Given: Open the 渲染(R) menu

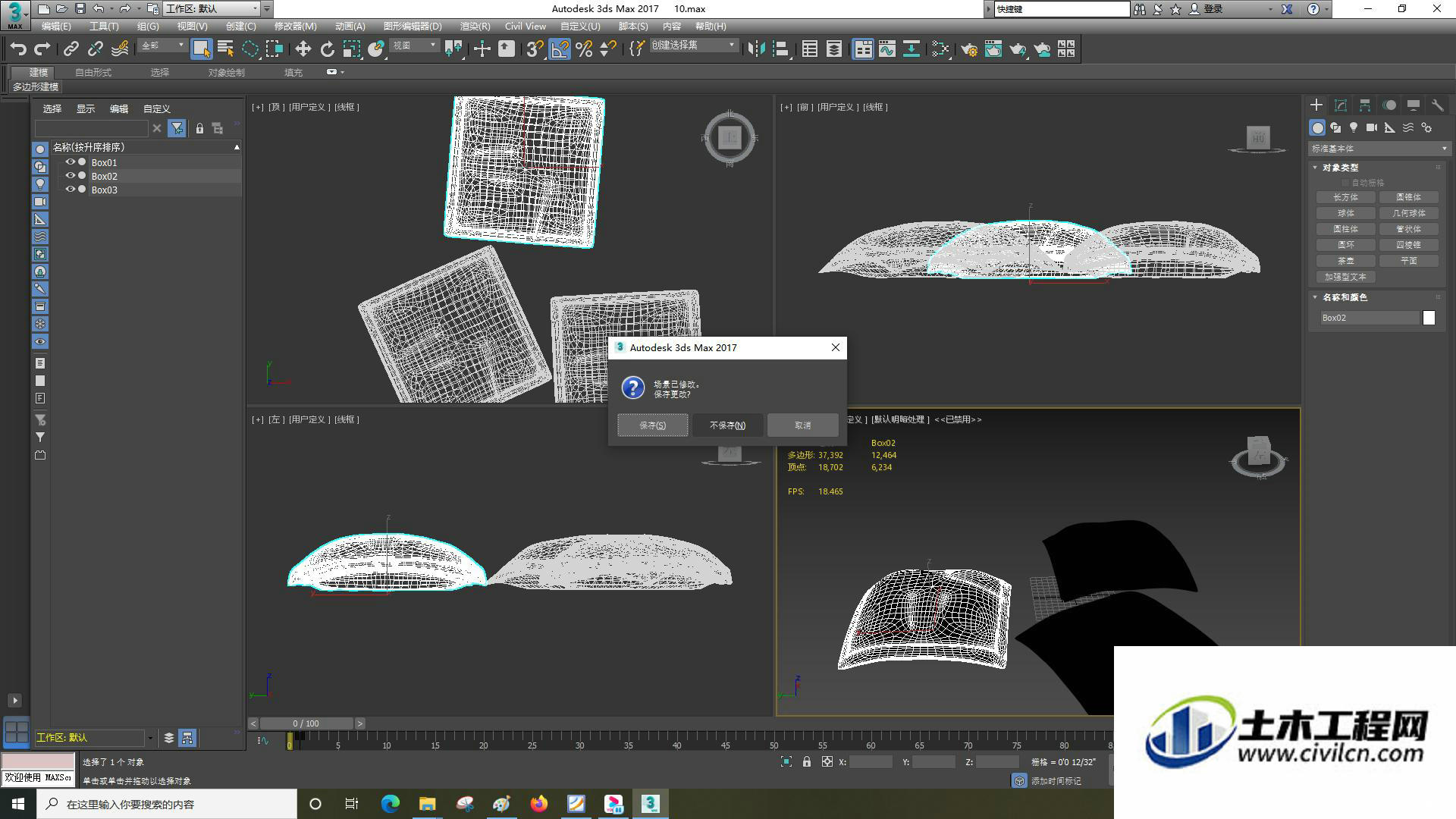Looking at the screenshot, I should click(x=475, y=27).
